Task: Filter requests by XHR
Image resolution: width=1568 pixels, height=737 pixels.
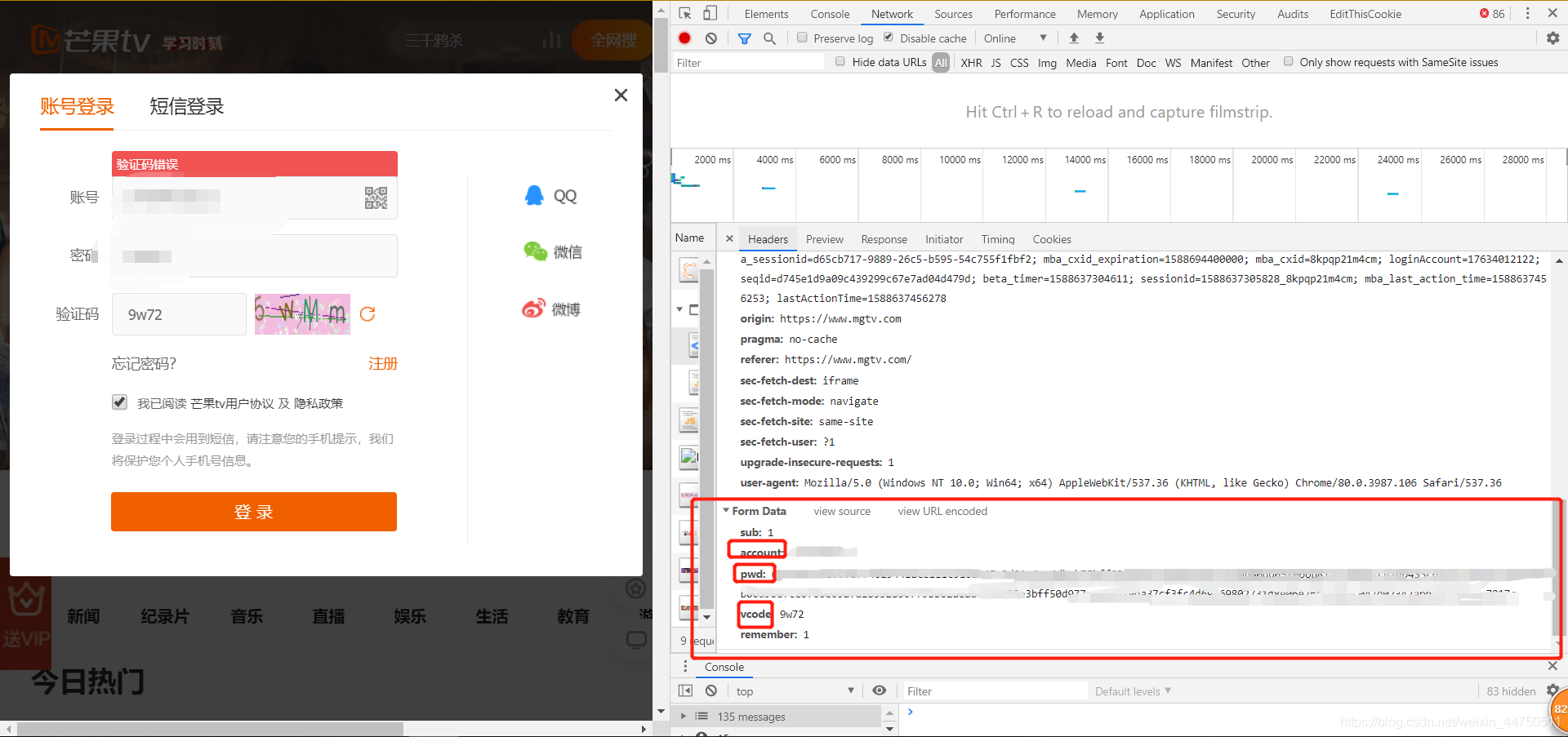Action: click(x=971, y=63)
